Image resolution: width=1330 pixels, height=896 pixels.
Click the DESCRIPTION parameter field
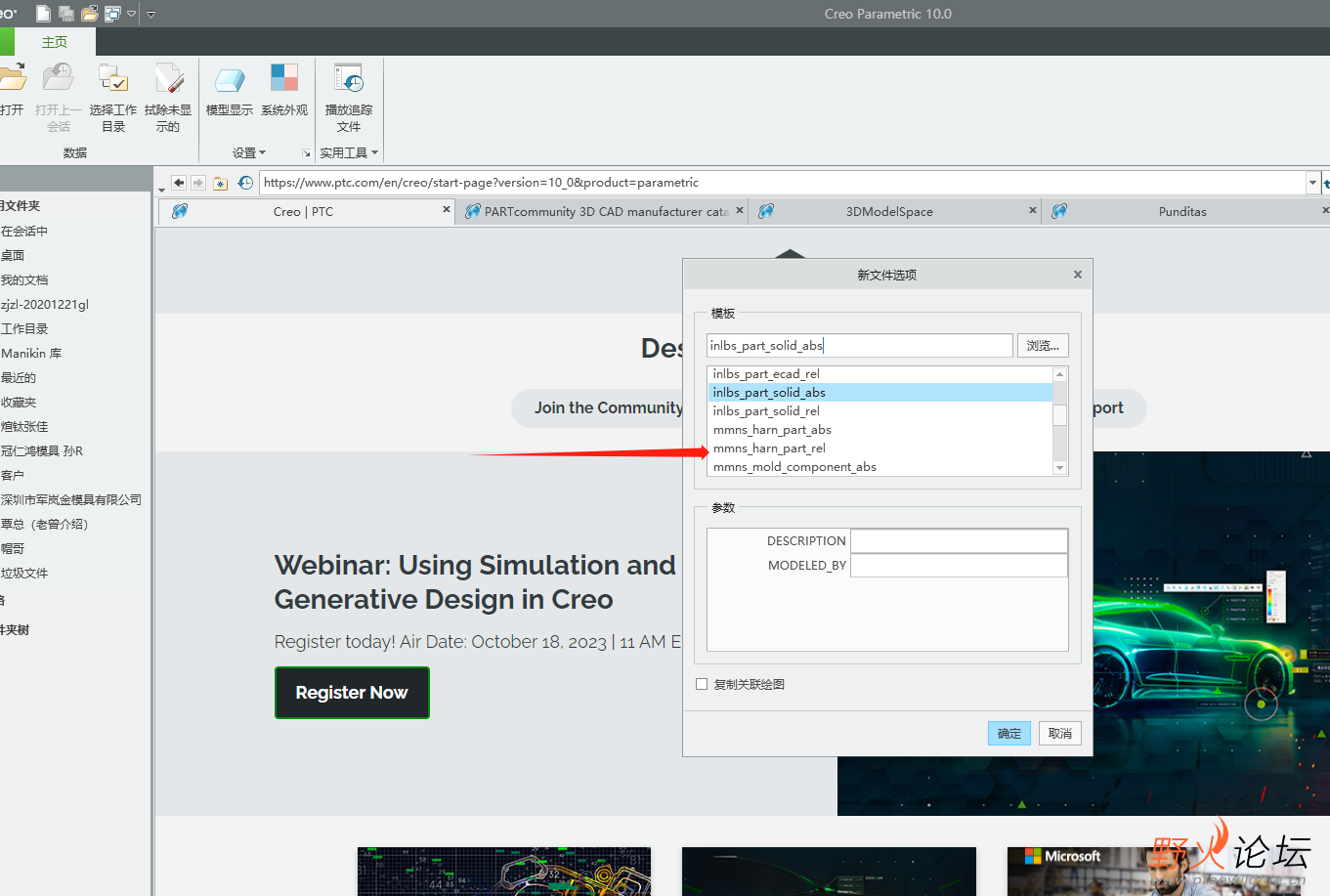(x=959, y=540)
